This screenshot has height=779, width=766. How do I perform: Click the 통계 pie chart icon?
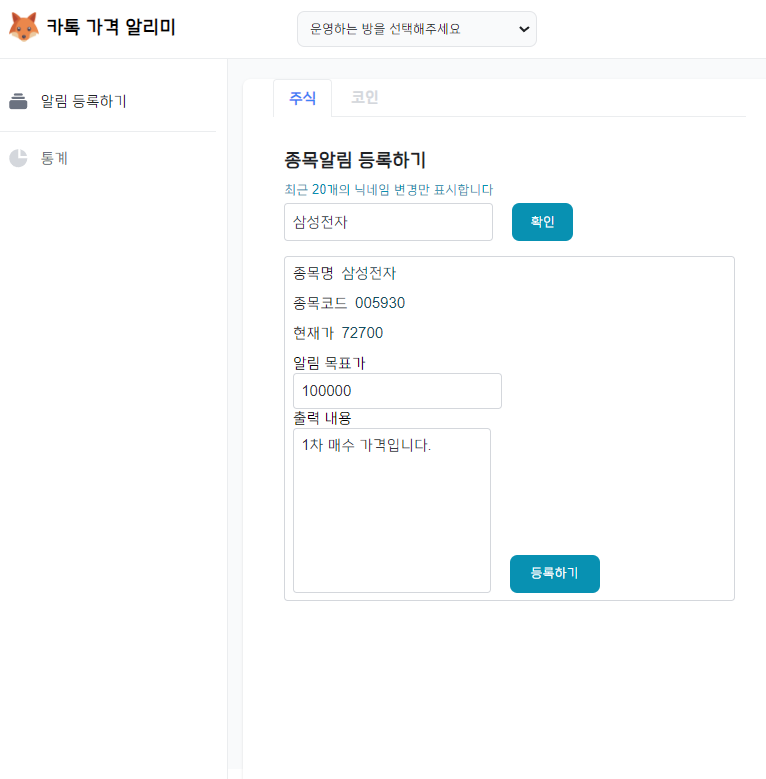tap(18, 158)
